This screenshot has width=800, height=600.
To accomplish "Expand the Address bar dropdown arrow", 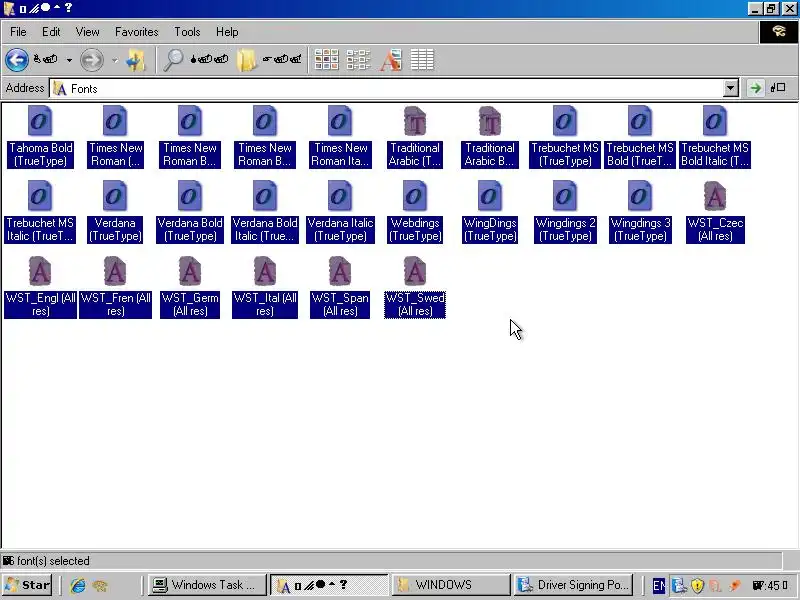I will [731, 88].
